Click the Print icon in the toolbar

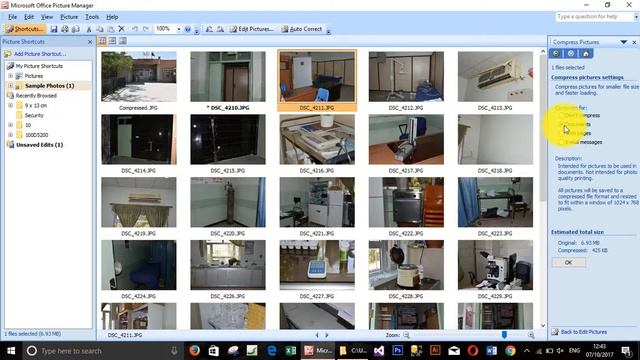(x=65, y=29)
